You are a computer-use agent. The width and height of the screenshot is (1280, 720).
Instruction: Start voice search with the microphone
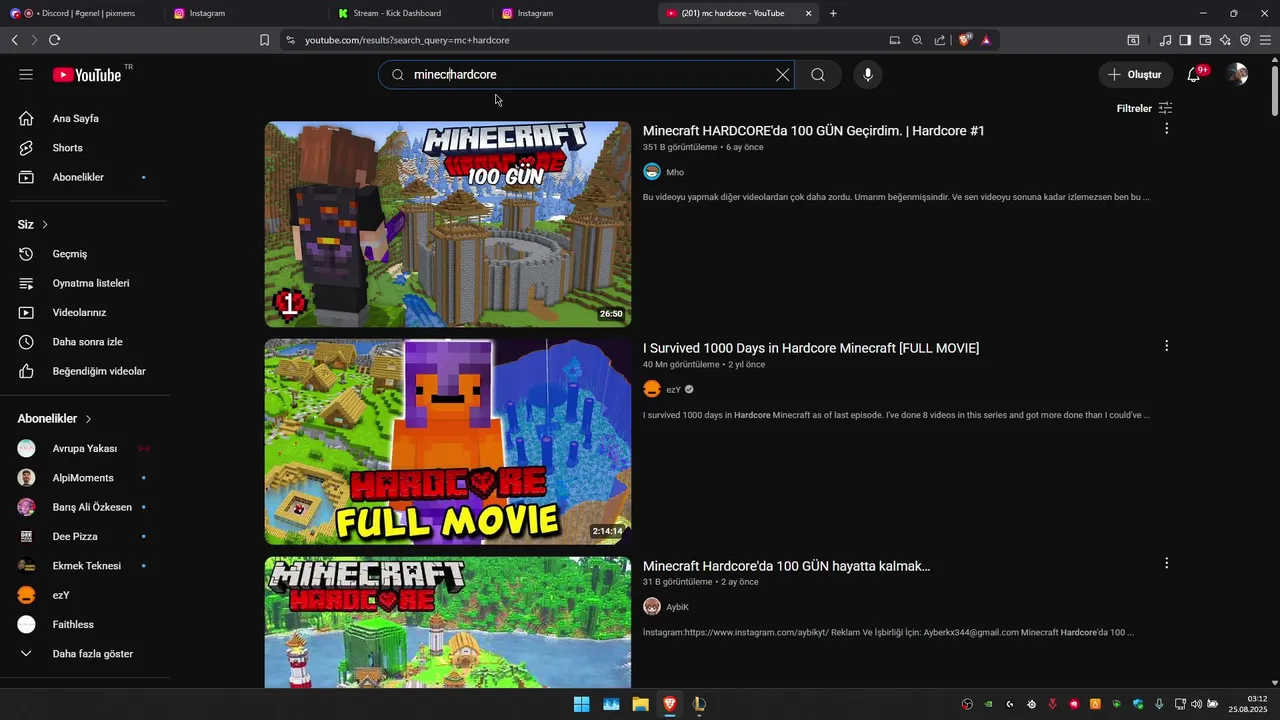(x=868, y=75)
